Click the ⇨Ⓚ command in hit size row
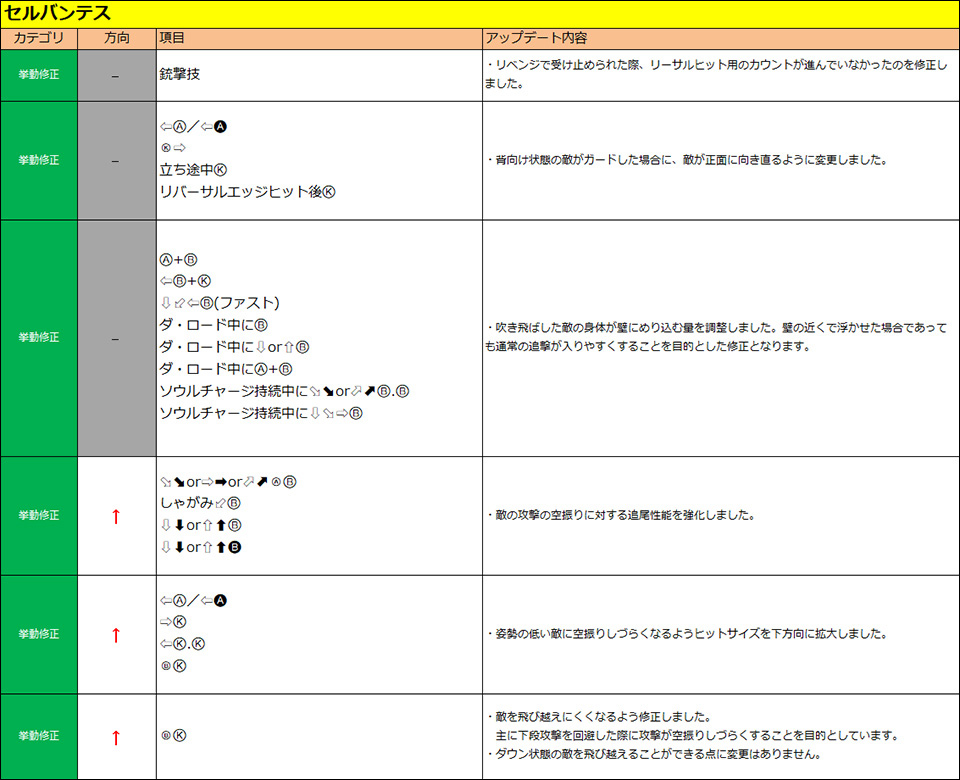This screenshot has height=780, width=960. (x=173, y=622)
